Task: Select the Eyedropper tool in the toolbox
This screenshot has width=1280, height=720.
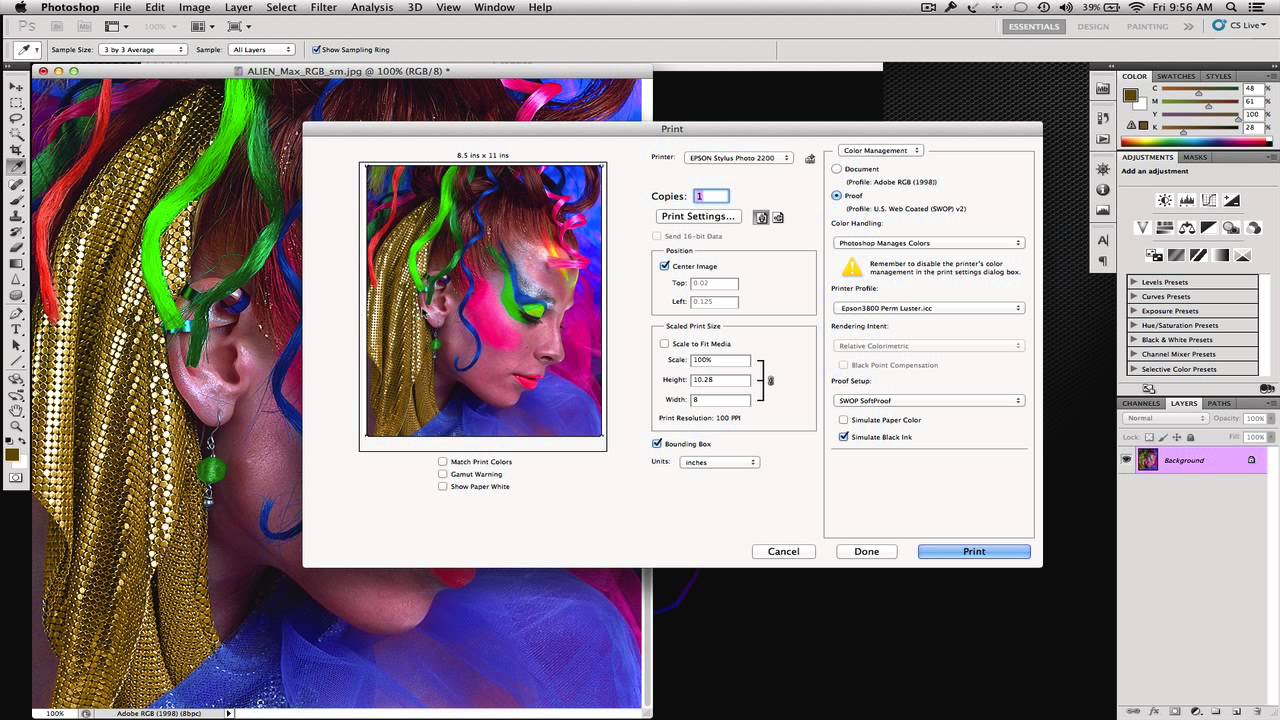Action: click(16, 167)
